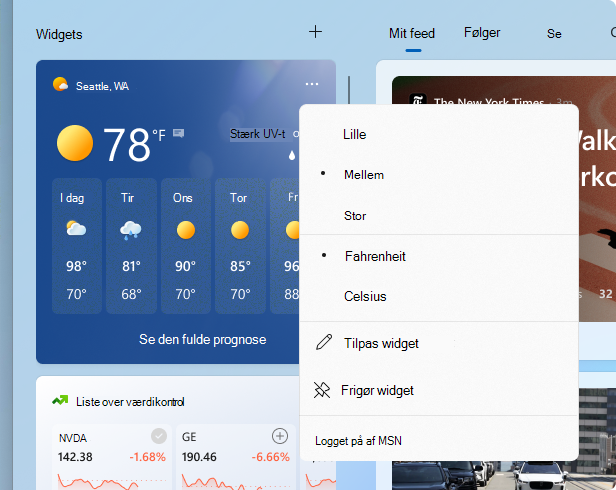Click the GE price sparkline chart
The image size is (616, 490).
(236, 481)
